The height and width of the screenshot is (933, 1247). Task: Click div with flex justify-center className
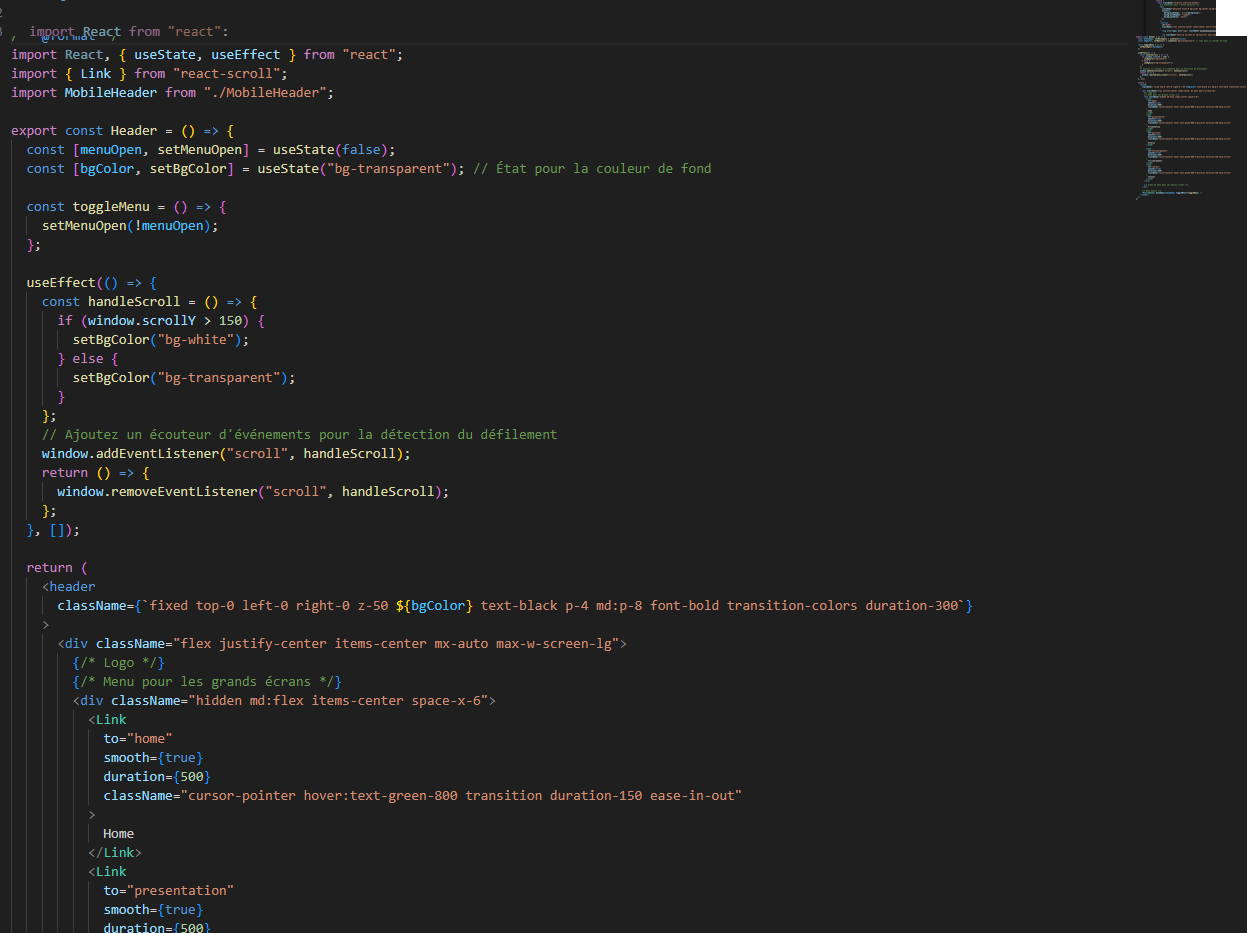[x=342, y=643]
